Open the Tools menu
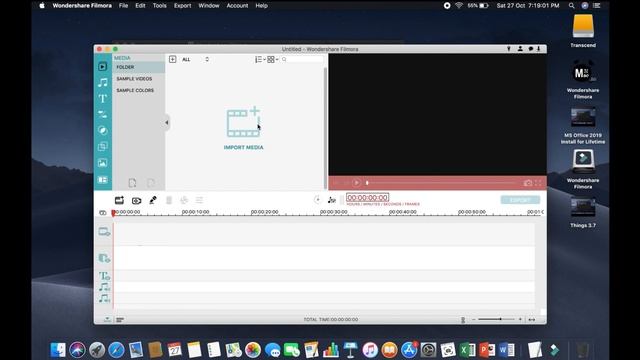 [159, 6]
